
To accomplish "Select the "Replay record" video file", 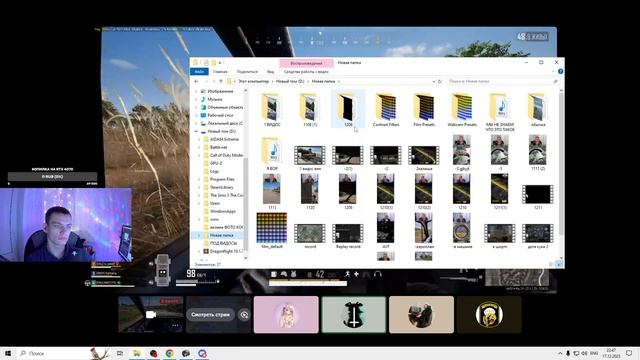I will point(348,236).
